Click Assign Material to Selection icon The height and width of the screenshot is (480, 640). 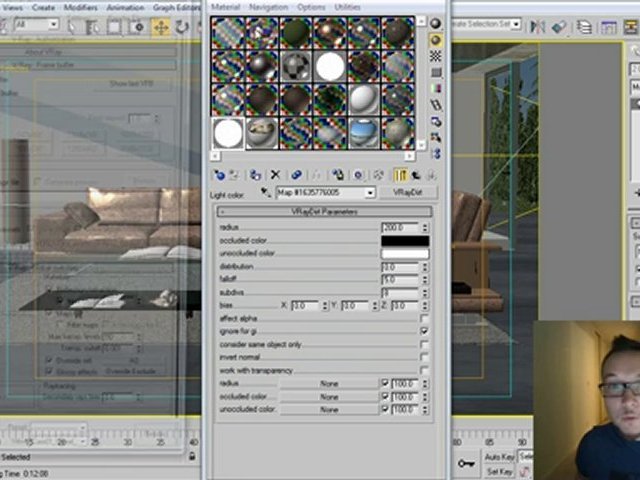tap(256, 175)
